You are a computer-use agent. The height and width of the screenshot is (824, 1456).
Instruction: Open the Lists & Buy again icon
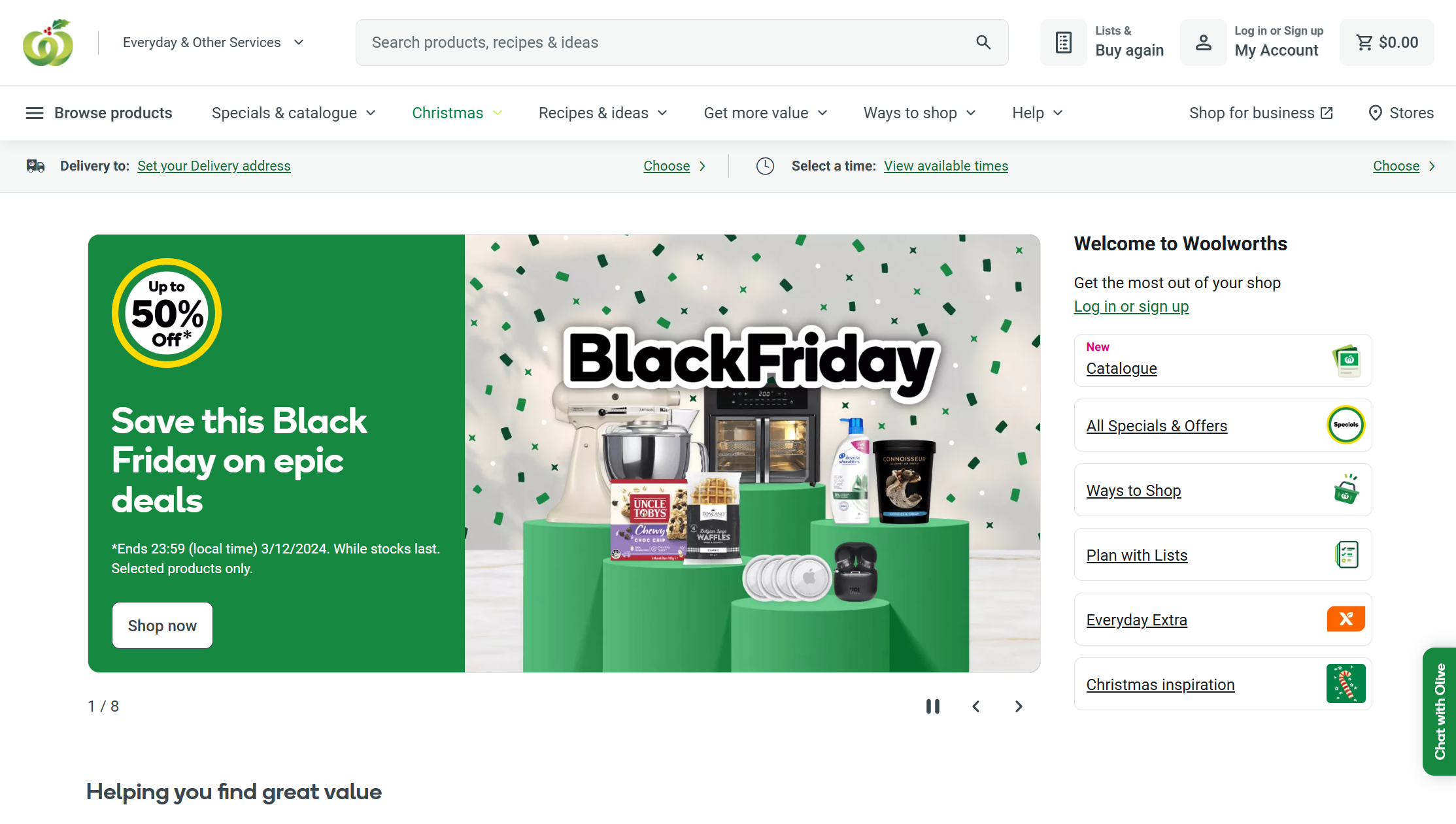1064,42
